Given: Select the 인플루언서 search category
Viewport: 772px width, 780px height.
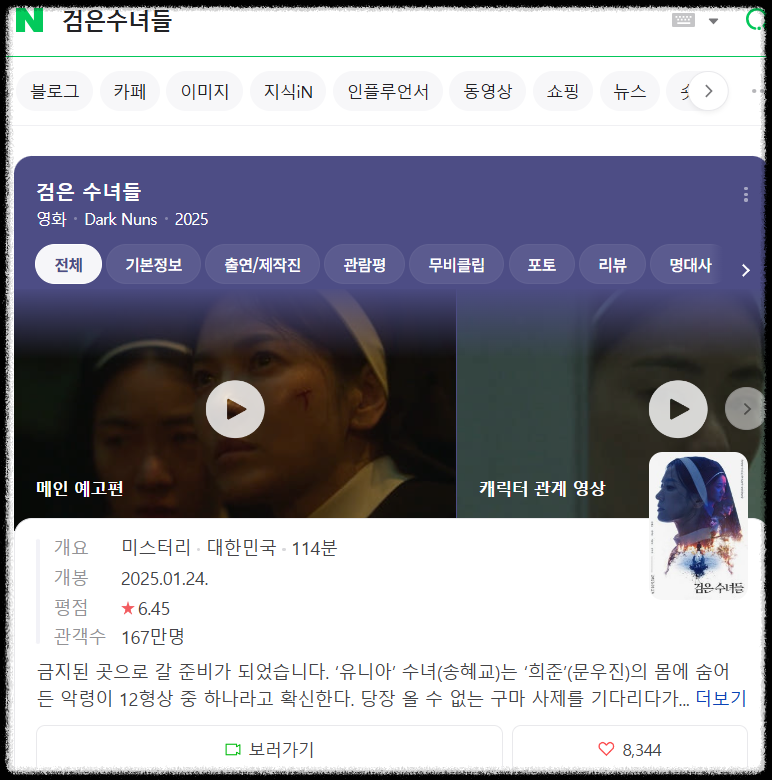Looking at the screenshot, I should click(x=387, y=91).
